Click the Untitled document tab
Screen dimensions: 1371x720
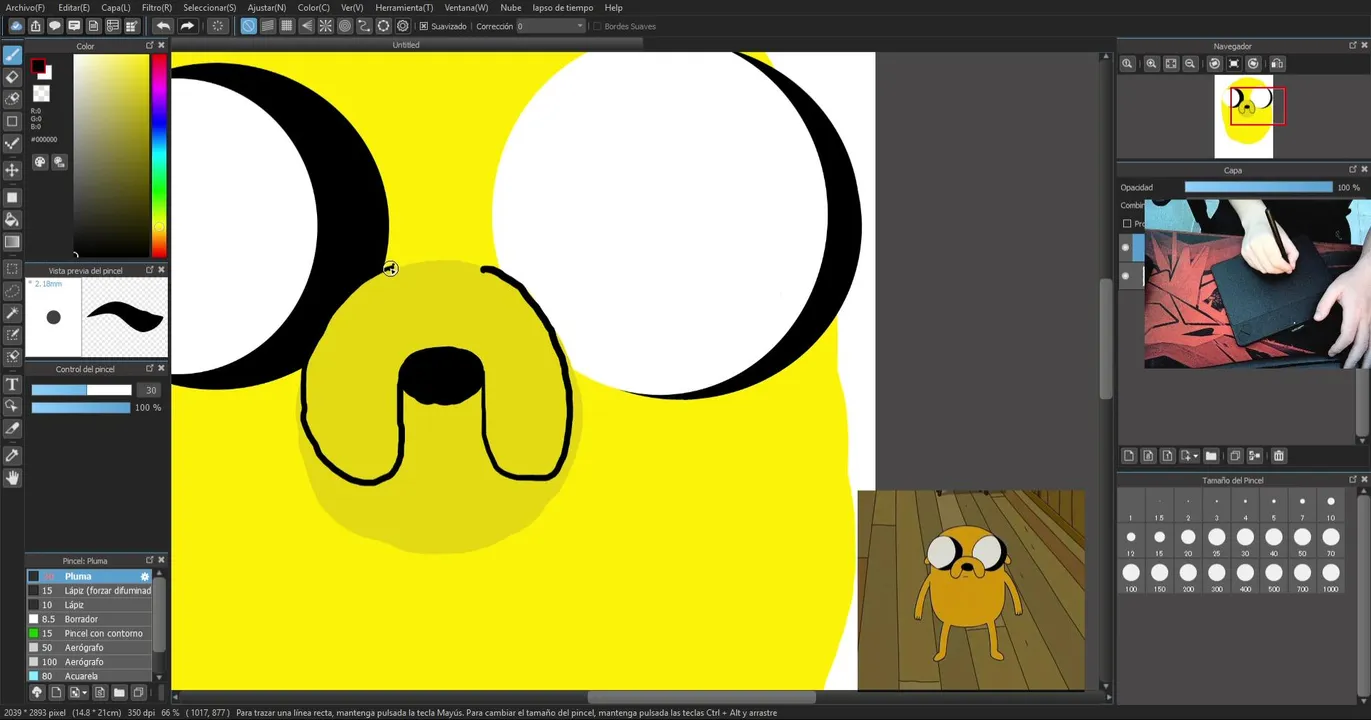point(406,45)
